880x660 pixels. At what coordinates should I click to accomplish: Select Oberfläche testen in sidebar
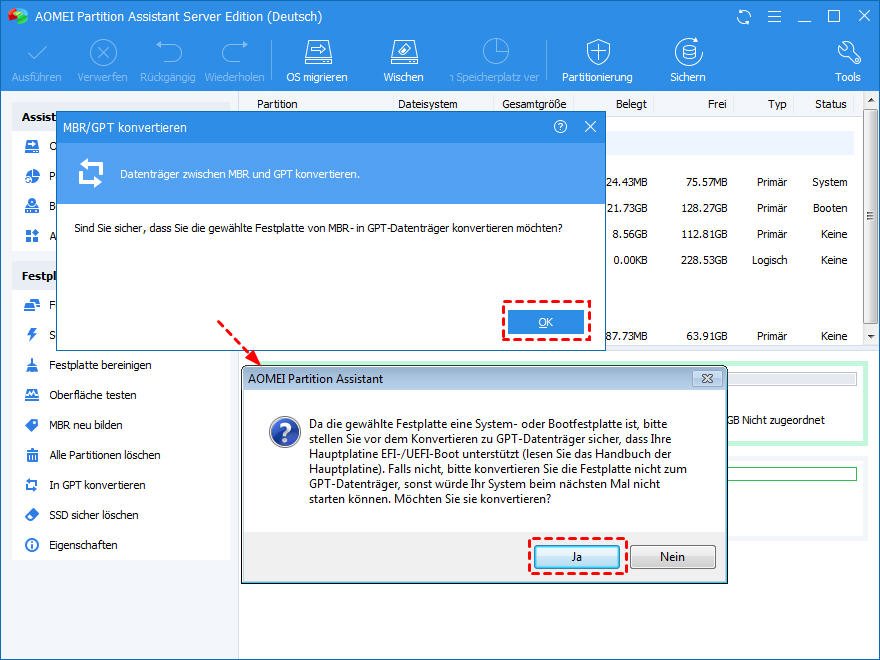[93, 395]
